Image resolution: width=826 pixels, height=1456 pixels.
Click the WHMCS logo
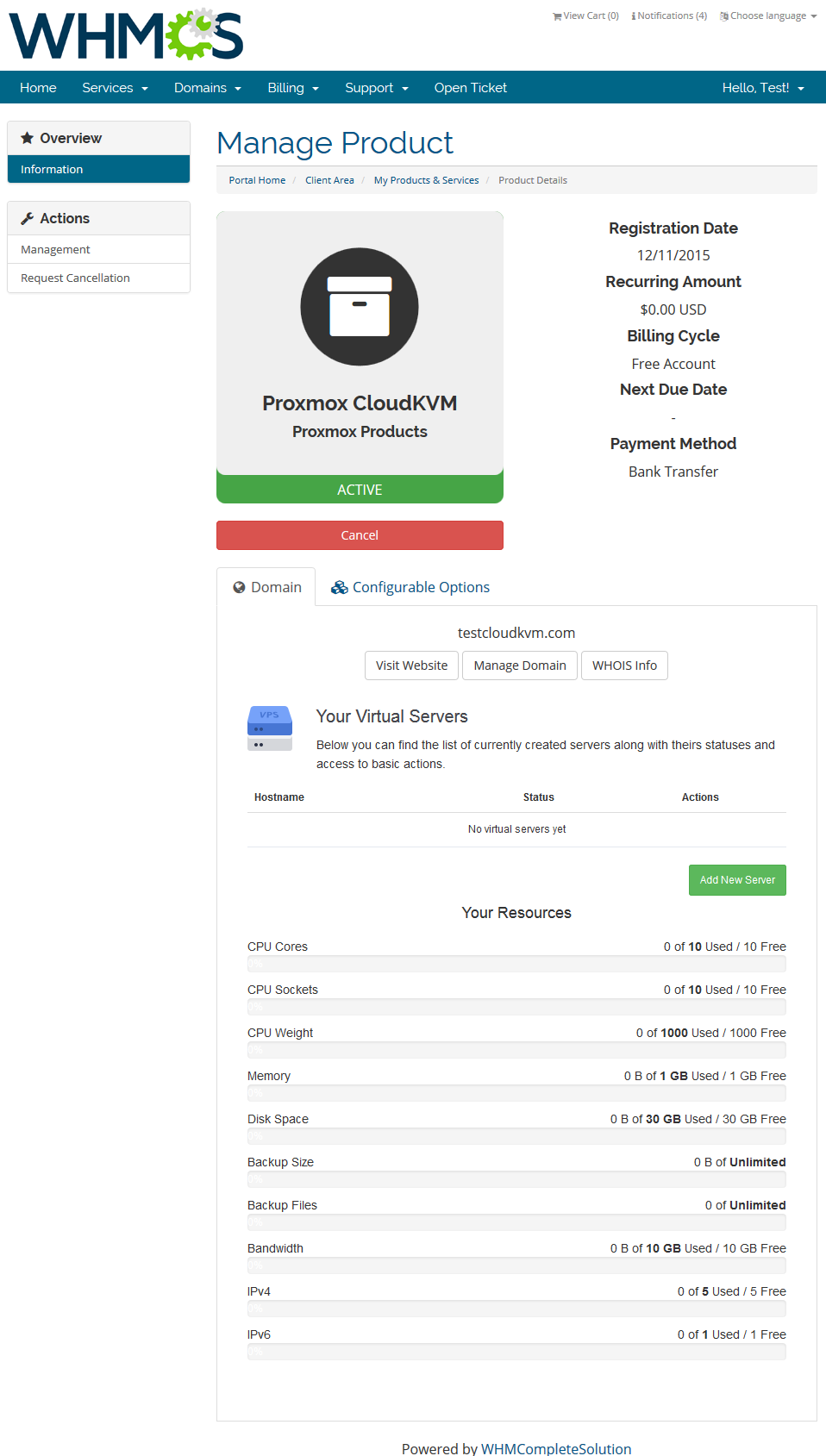tap(126, 34)
